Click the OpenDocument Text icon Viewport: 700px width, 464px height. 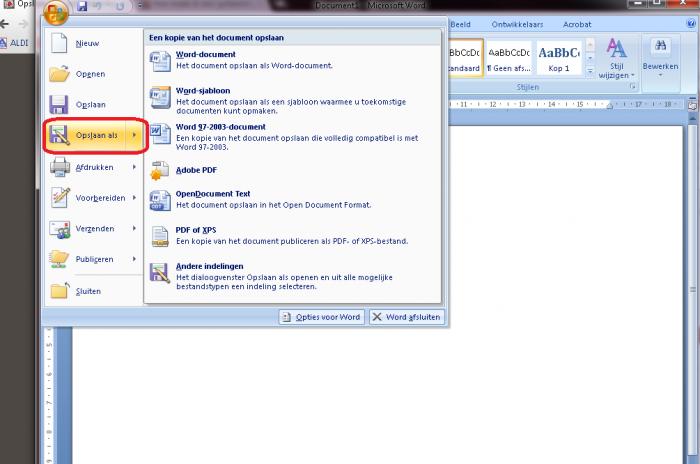click(x=160, y=201)
